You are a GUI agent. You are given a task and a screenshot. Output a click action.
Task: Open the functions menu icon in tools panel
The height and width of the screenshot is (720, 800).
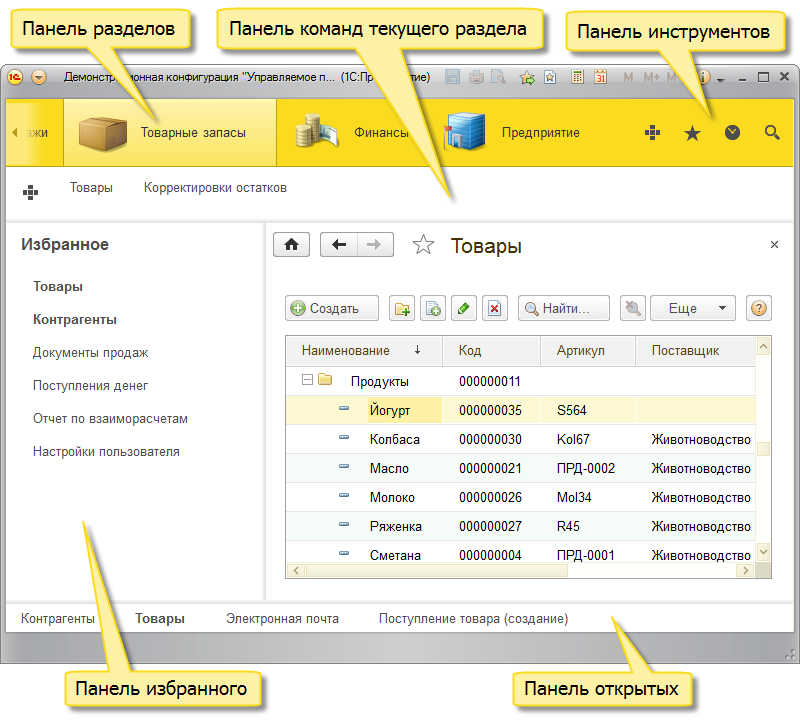[x=652, y=133]
